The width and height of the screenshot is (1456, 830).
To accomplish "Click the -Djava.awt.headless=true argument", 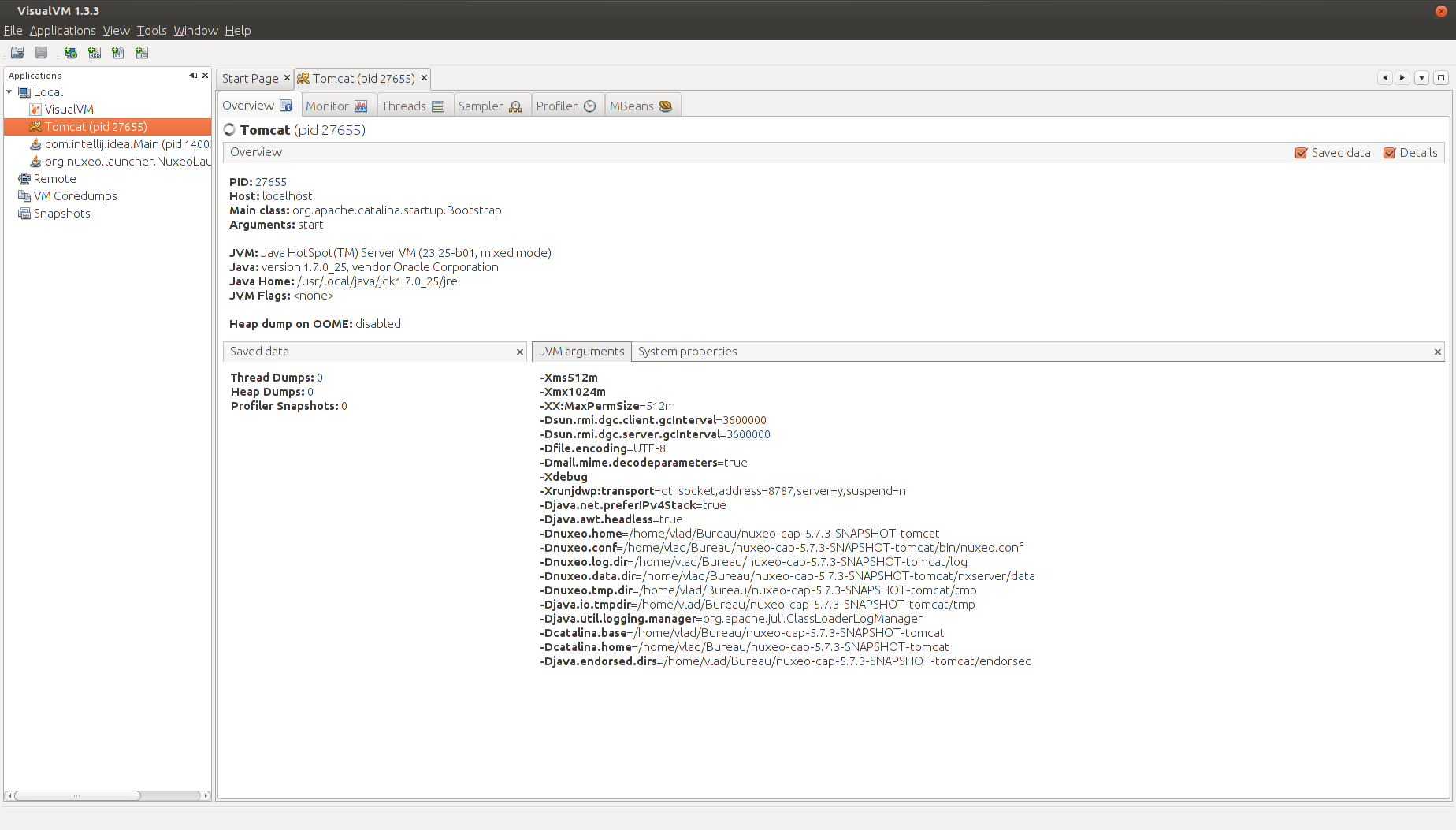I will (611, 519).
